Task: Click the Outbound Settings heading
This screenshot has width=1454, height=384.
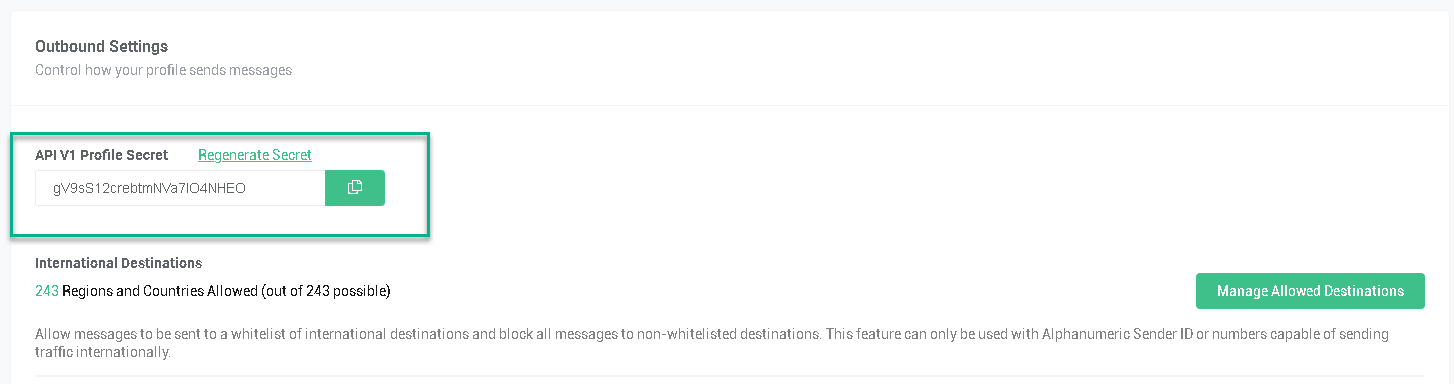Action: [x=101, y=46]
